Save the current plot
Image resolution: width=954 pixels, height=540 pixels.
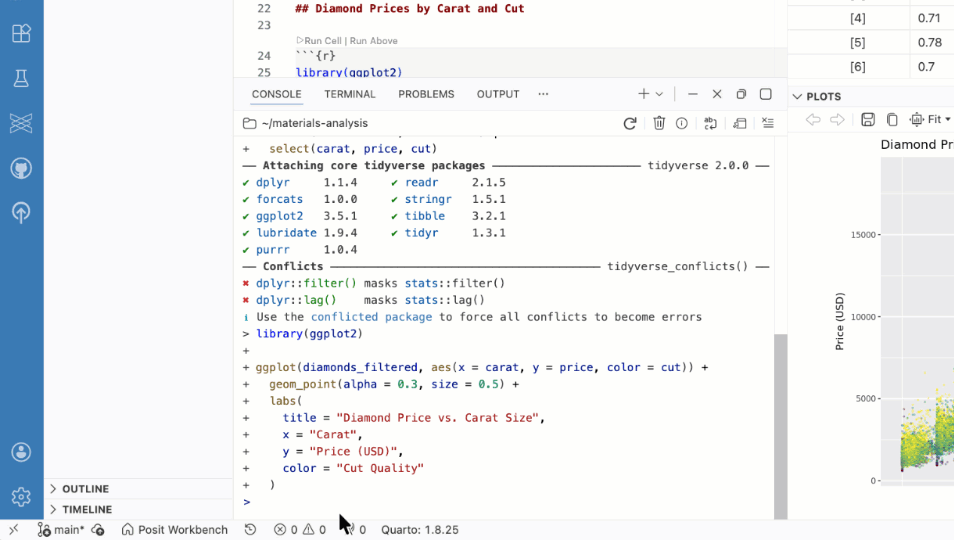(868, 120)
